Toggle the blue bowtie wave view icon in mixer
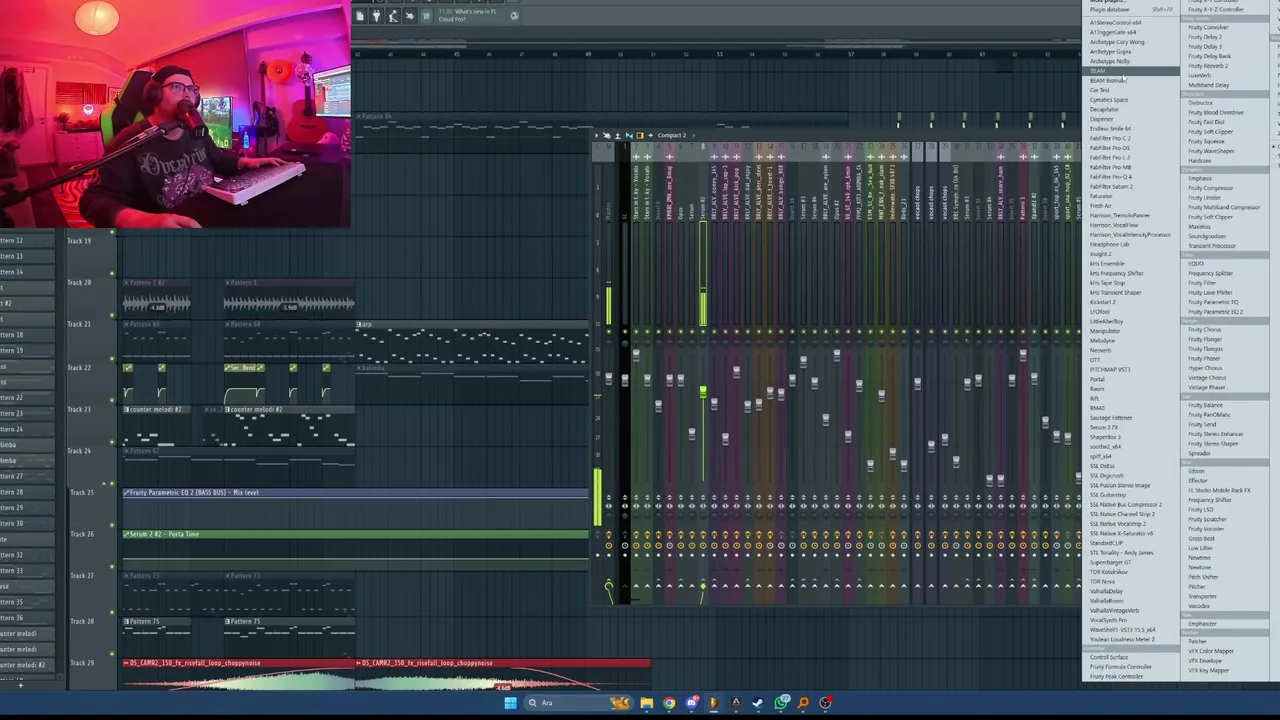 [x=629, y=135]
